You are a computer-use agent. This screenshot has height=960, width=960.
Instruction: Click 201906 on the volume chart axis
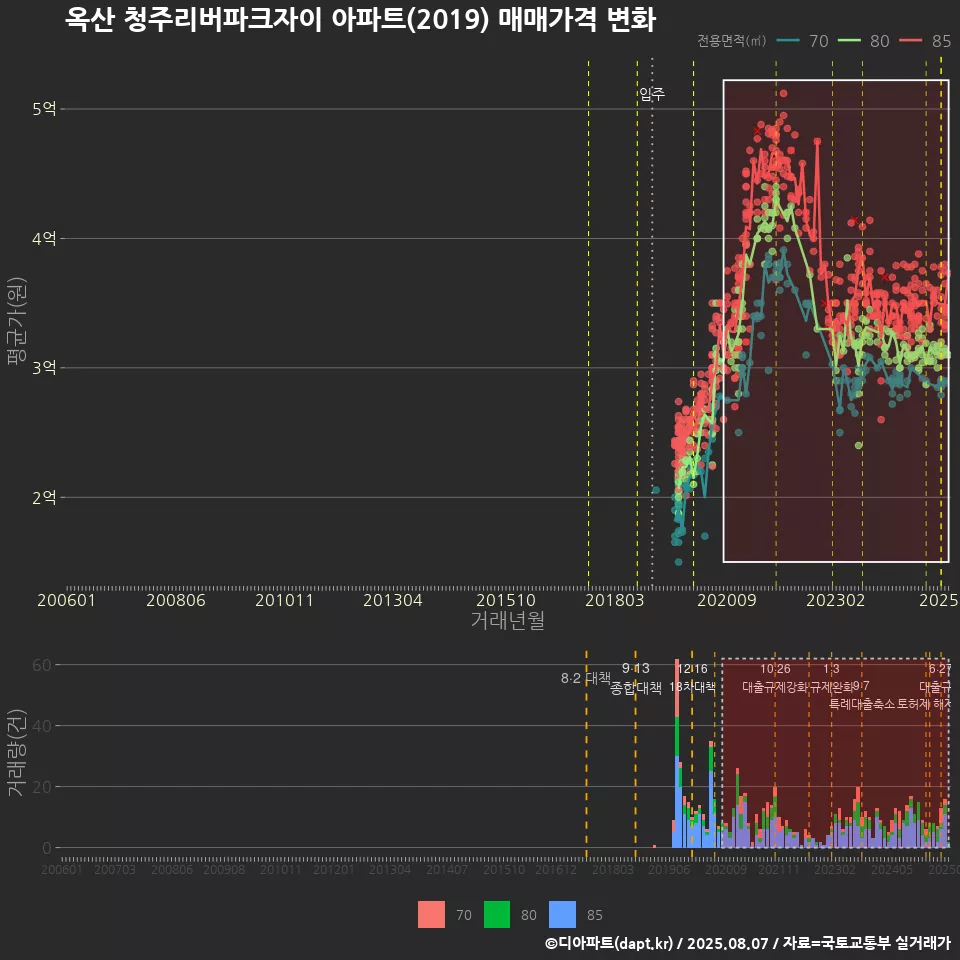coord(669,869)
